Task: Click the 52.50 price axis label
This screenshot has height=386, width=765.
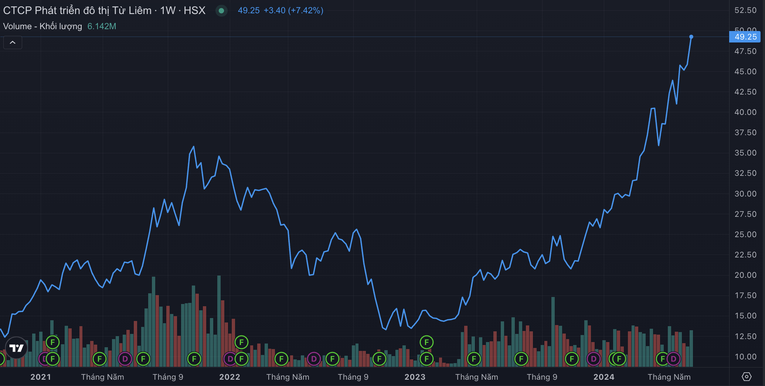Action: (745, 10)
